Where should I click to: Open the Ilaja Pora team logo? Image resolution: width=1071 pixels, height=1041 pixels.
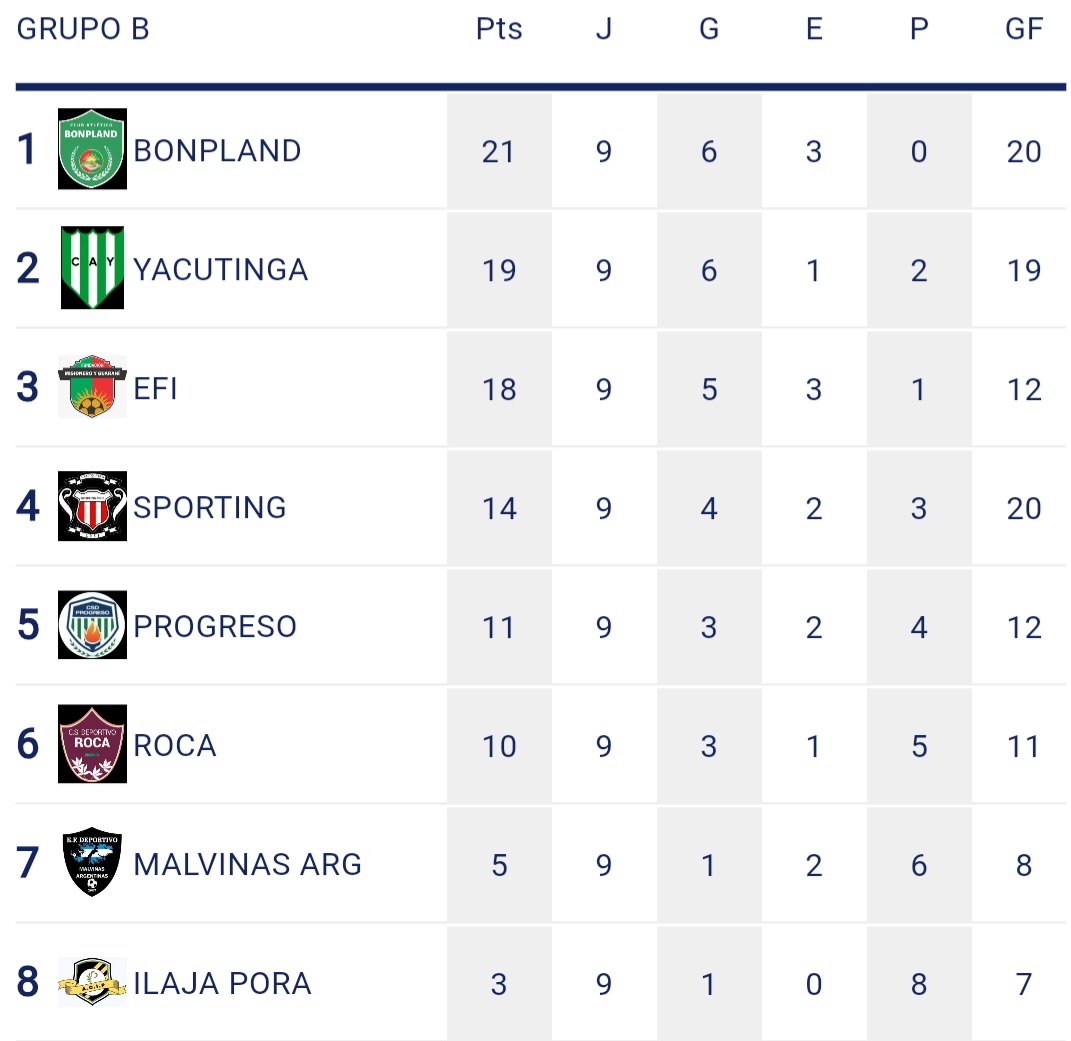click(92, 982)
